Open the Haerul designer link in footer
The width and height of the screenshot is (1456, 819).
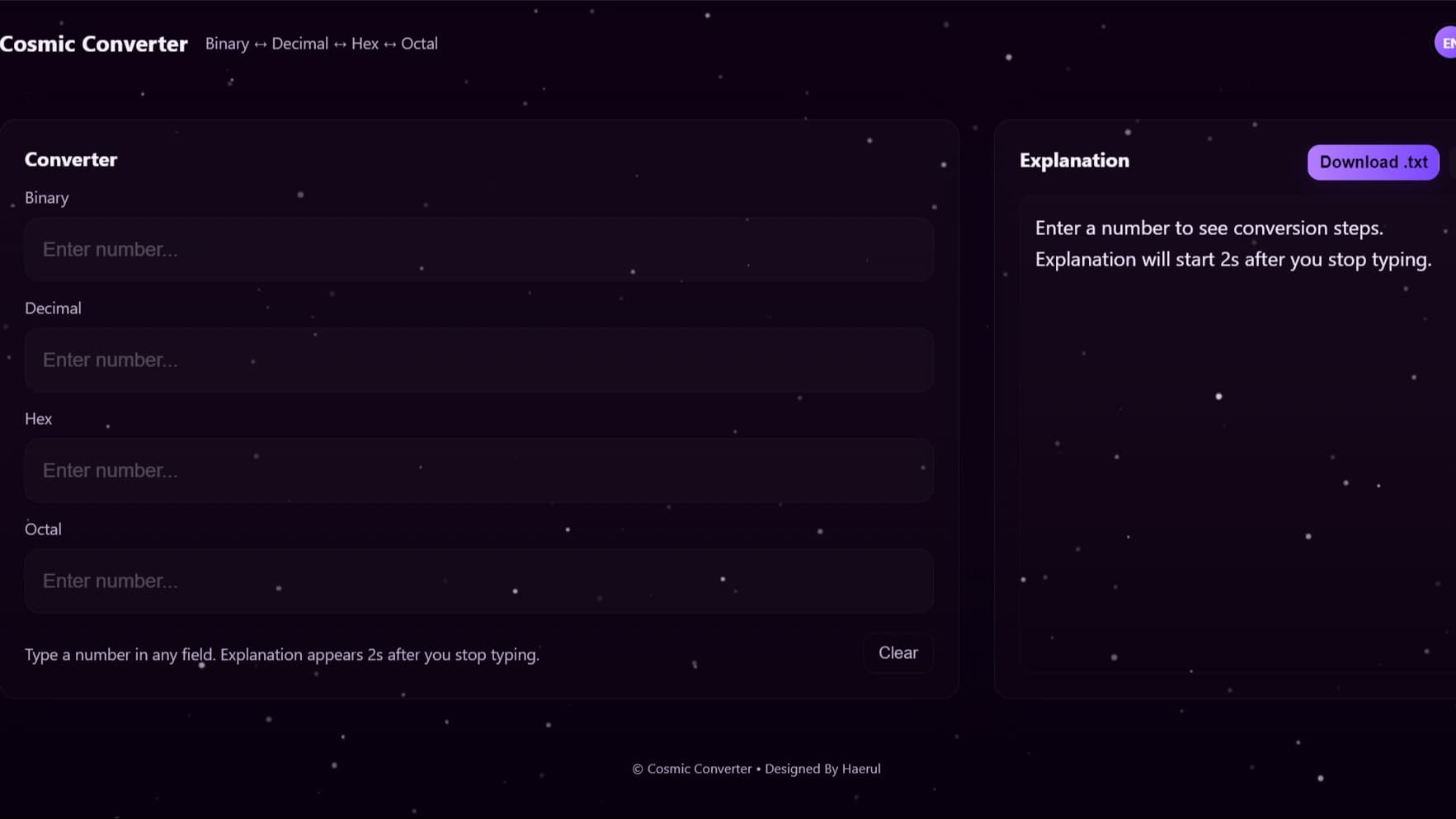click(x=860, y=768)
